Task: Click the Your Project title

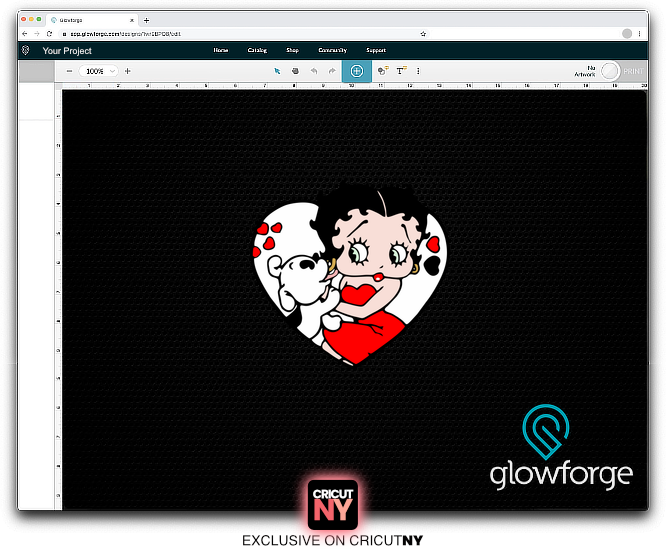Action: click(x=67, y=51)
